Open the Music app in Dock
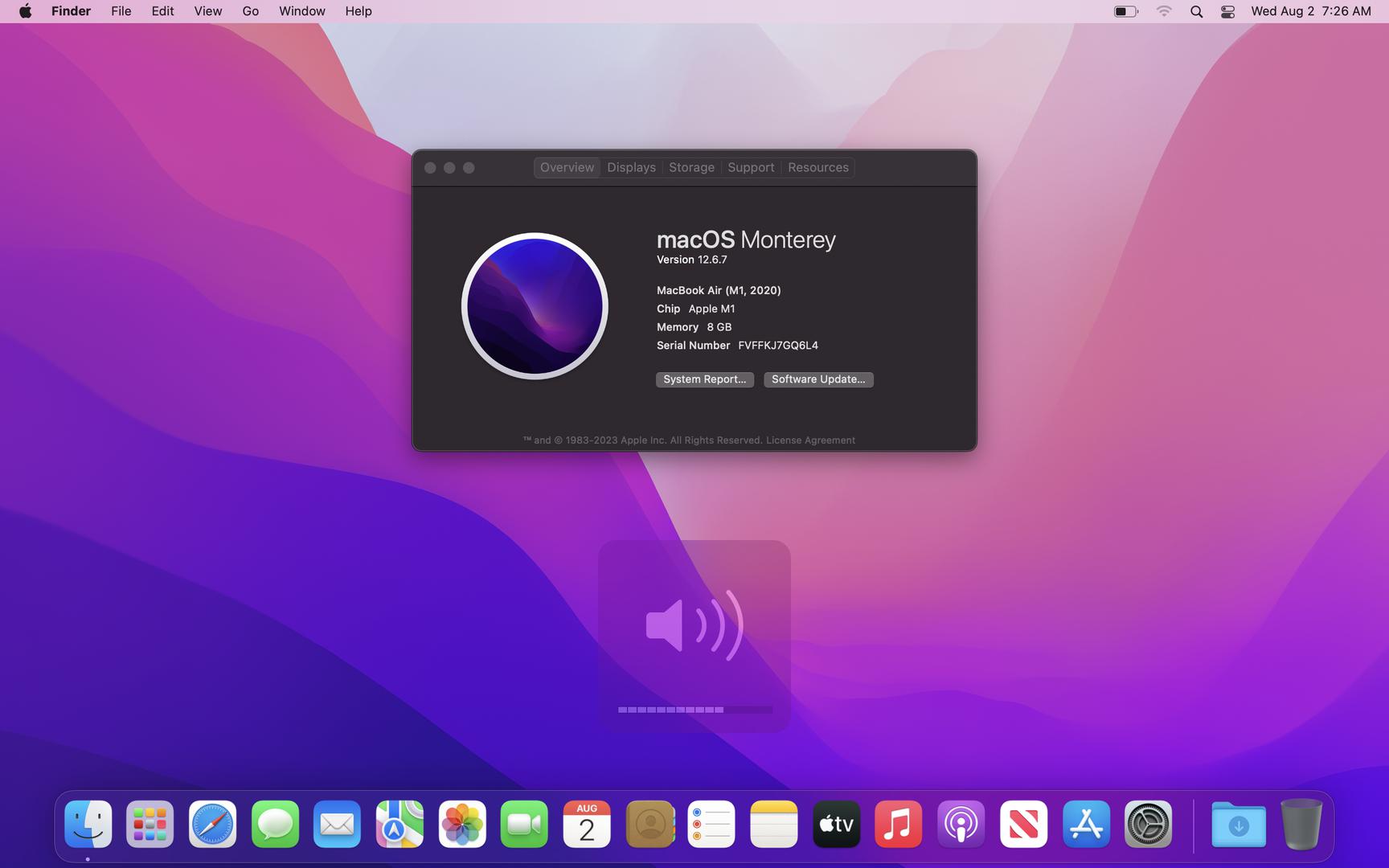 point(898,824)
